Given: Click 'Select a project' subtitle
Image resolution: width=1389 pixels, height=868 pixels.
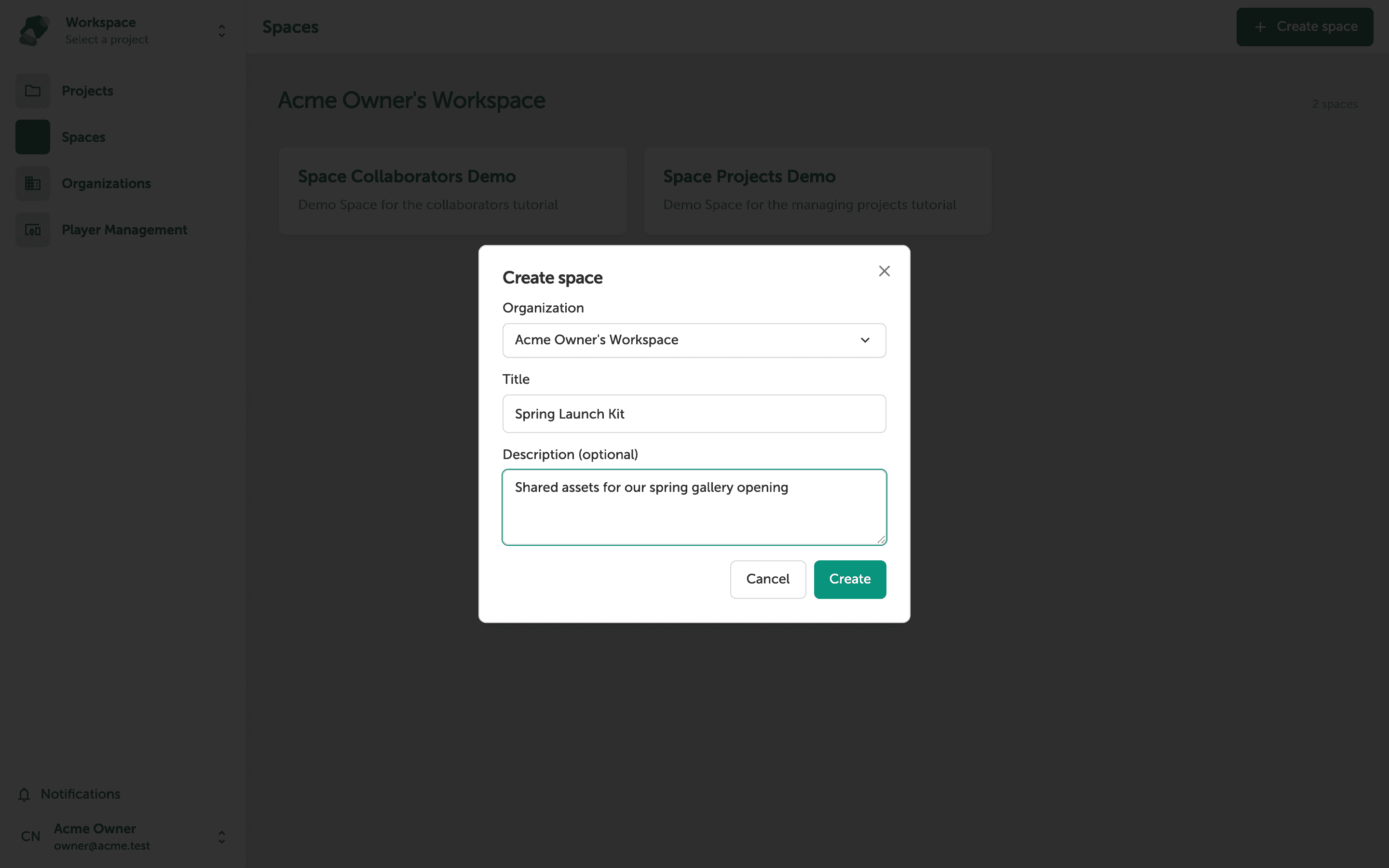Looking at the screenshot, I should pyautogui.click(x=107, y=40).
